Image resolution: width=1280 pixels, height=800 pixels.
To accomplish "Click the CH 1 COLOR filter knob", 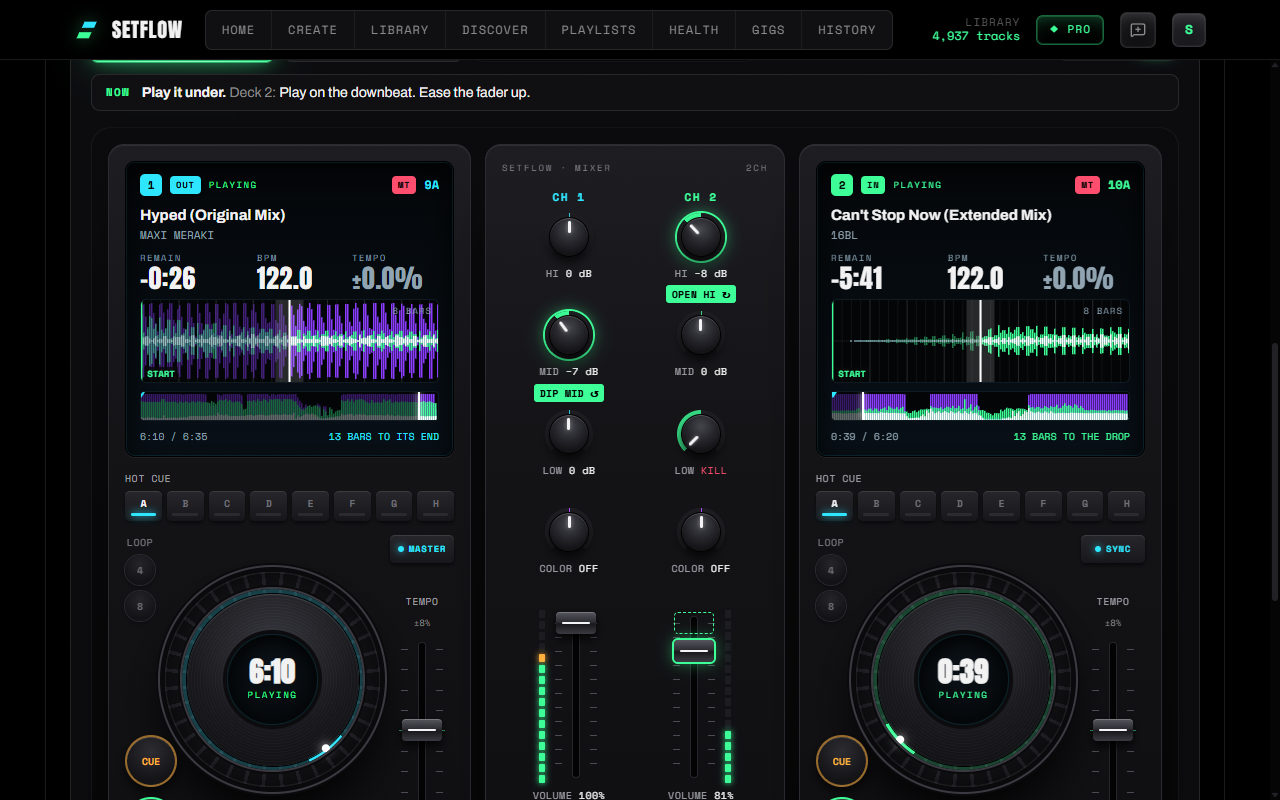I will point(569,532).
